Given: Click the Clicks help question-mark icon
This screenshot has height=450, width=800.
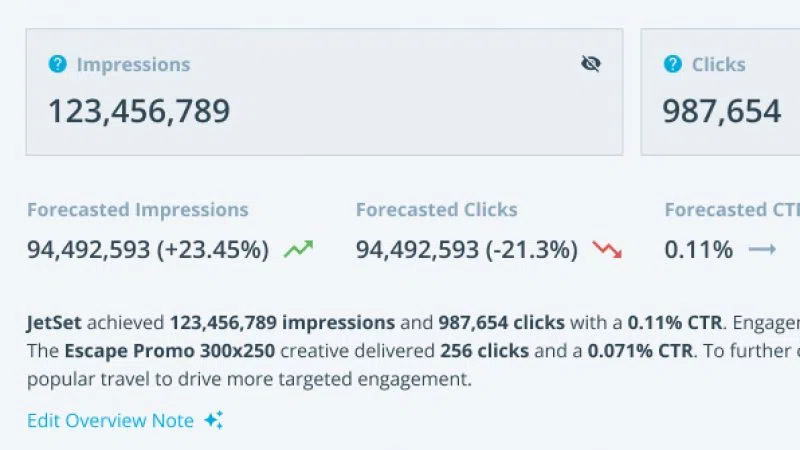Looking at the screenshot, I should [x=673, y=64].
